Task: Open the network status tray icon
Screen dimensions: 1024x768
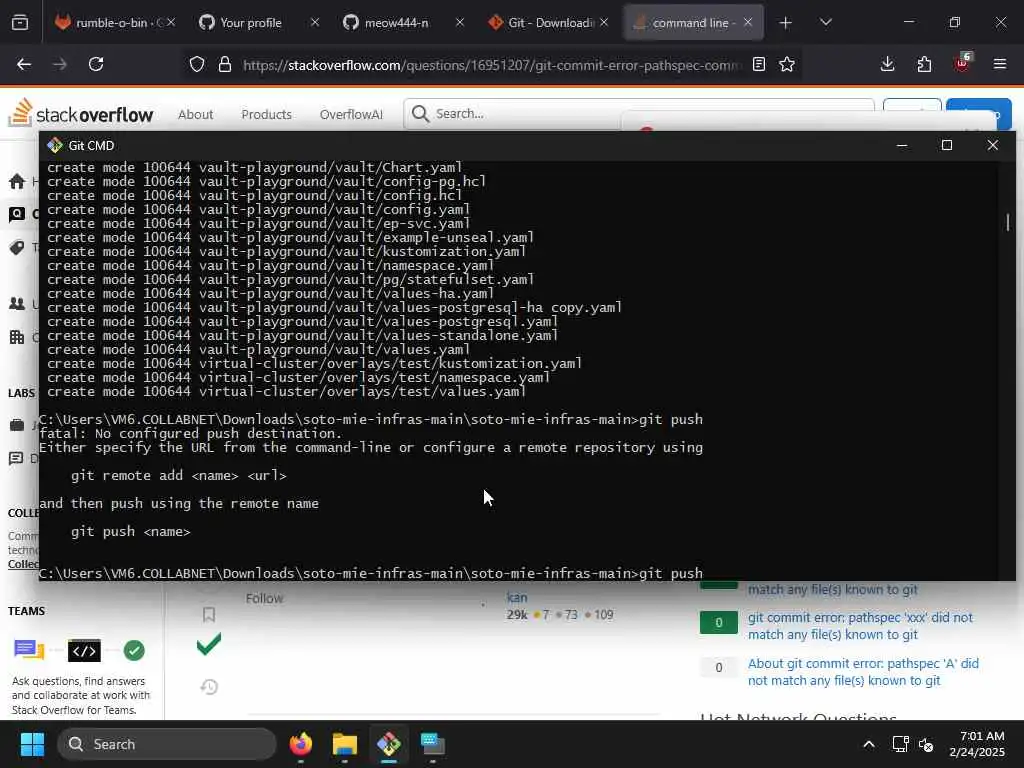Action: 901,744
